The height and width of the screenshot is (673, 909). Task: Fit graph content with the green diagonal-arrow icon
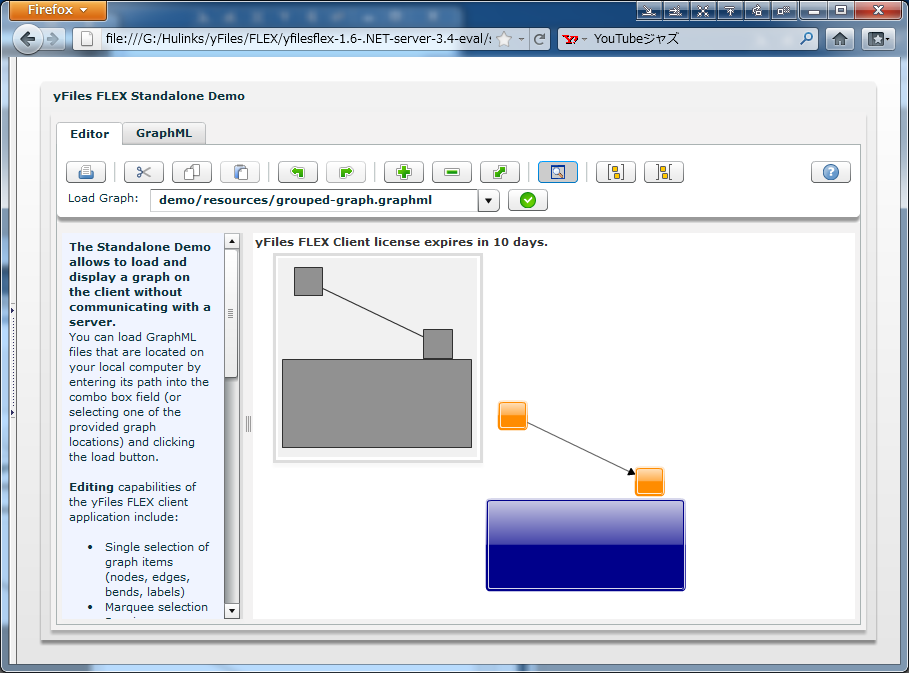tap(500, 172)
